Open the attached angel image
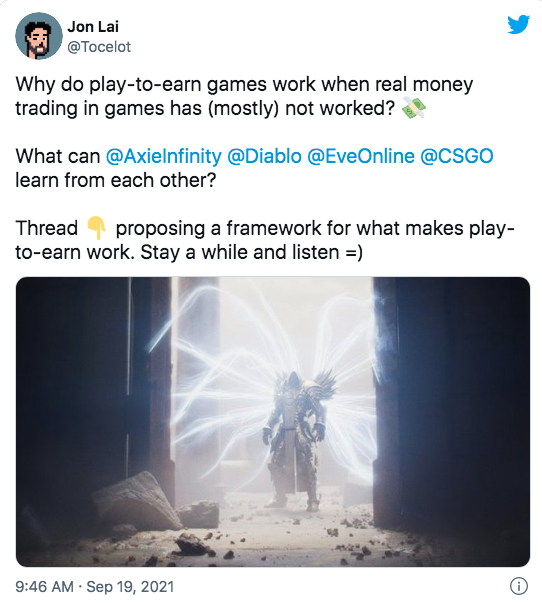This screenshot has height=603, width=542. pyautogui.click(x=273, y=421)
